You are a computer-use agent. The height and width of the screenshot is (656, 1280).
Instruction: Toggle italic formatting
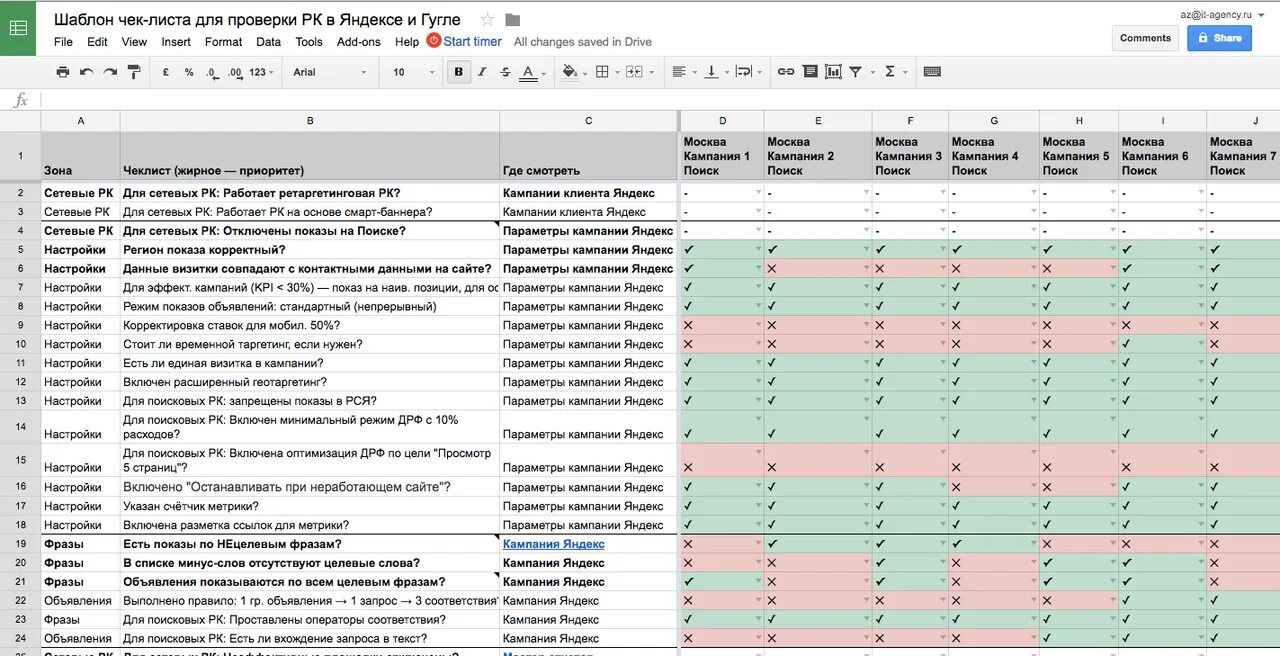482,72
